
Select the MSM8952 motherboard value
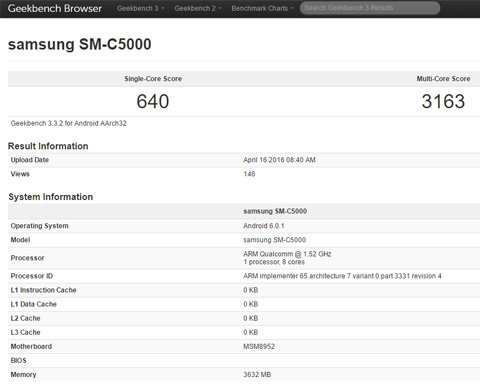tap(259, 346)
